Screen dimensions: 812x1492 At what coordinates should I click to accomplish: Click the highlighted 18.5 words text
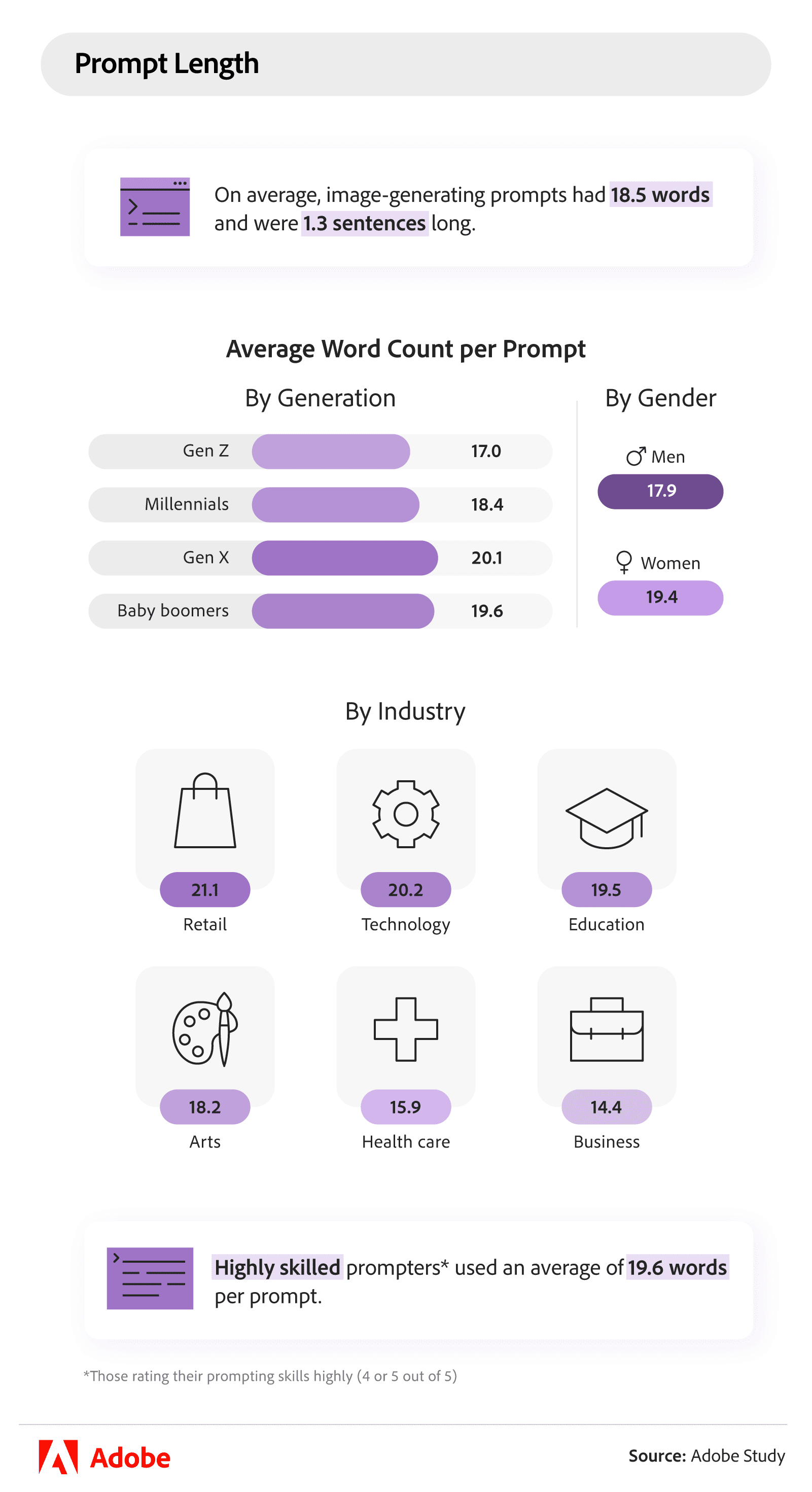(660, 195)
